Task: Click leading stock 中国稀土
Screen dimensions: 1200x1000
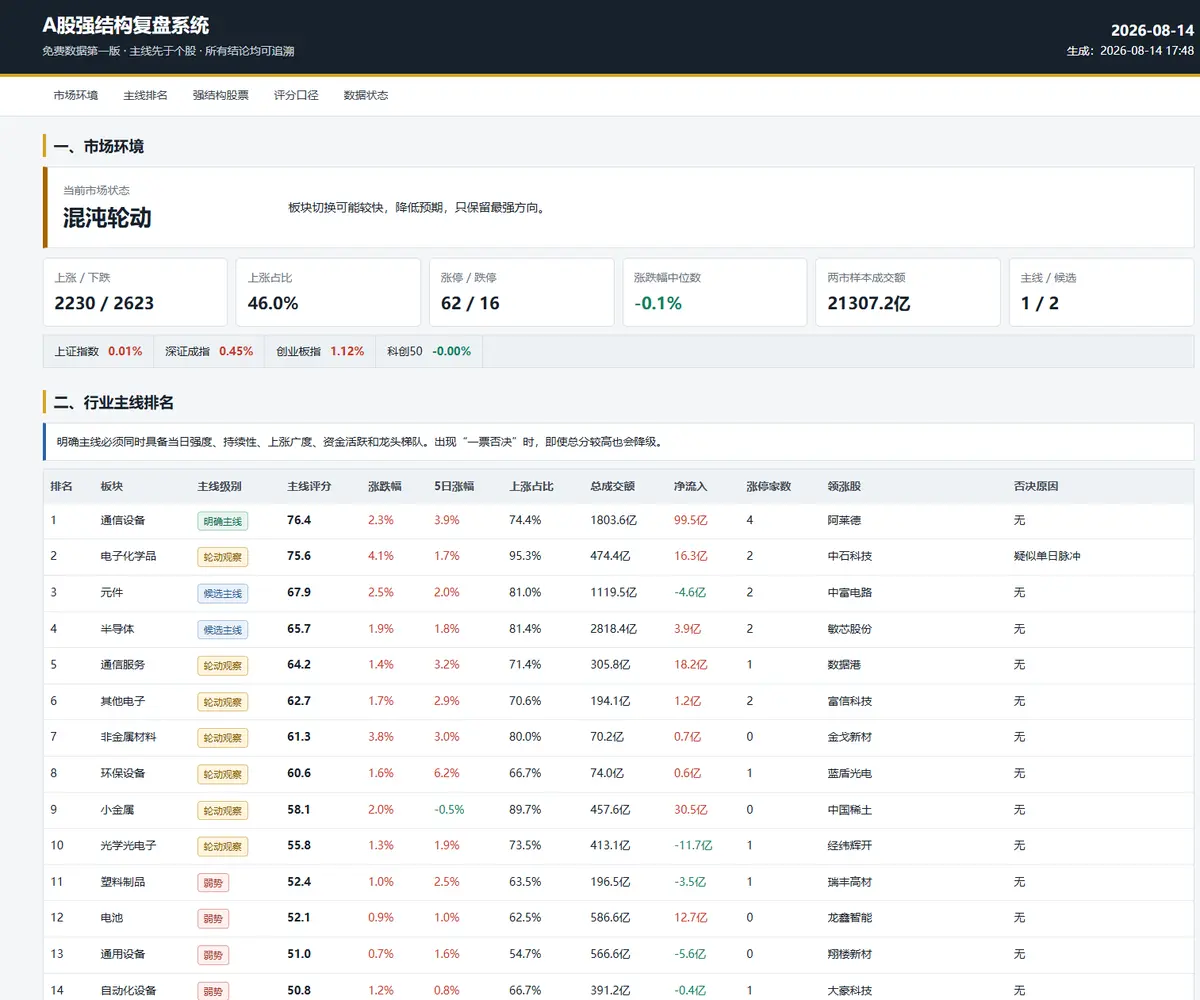Action: tap(850, 809)
